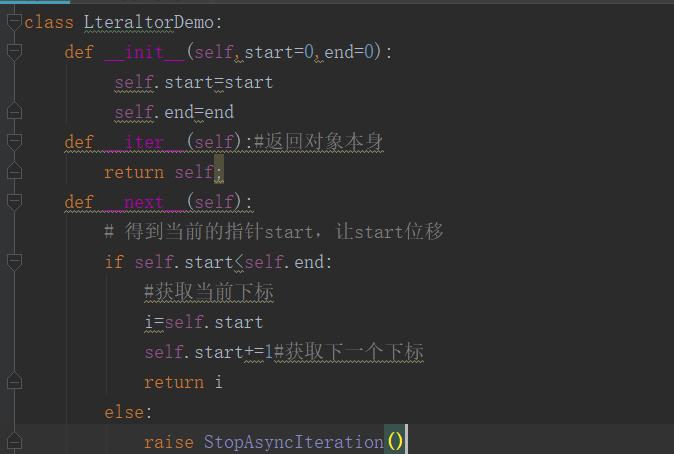This screenshot has height=454, width=674.
Task: Click the comment 返回对象本身
Action: coord(323,142)
